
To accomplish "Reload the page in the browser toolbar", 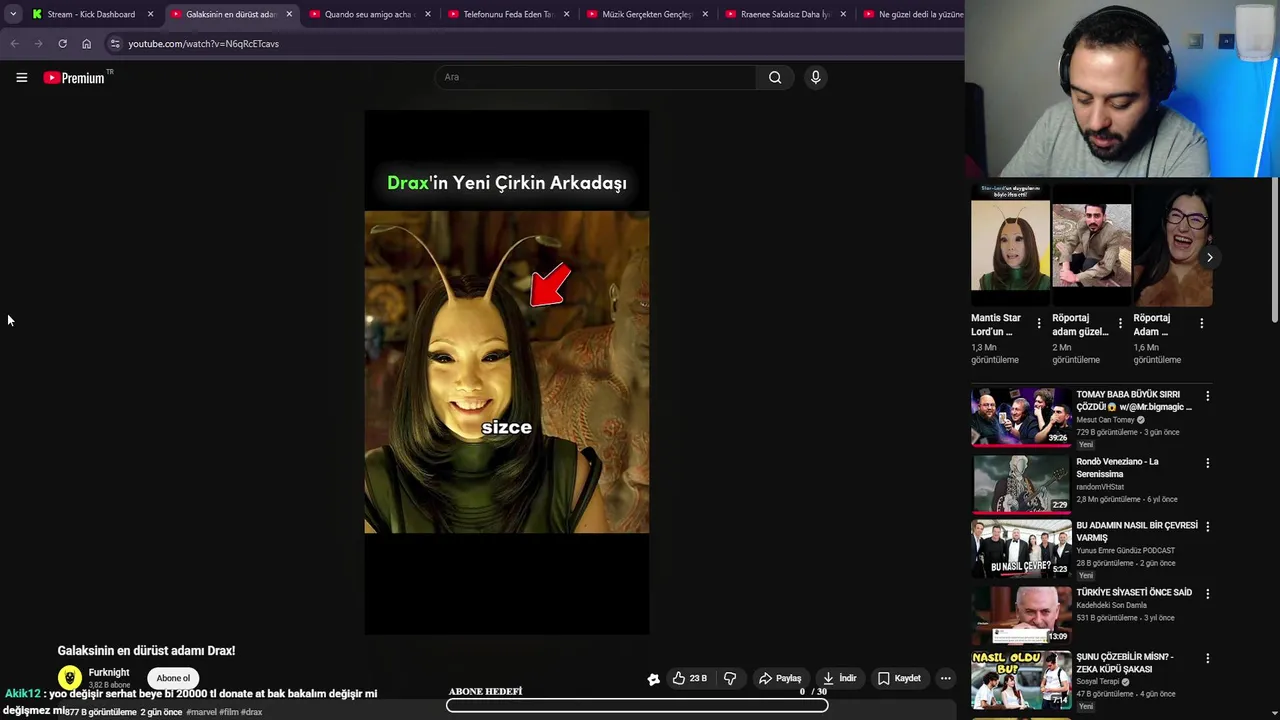I will click(62, 44).
